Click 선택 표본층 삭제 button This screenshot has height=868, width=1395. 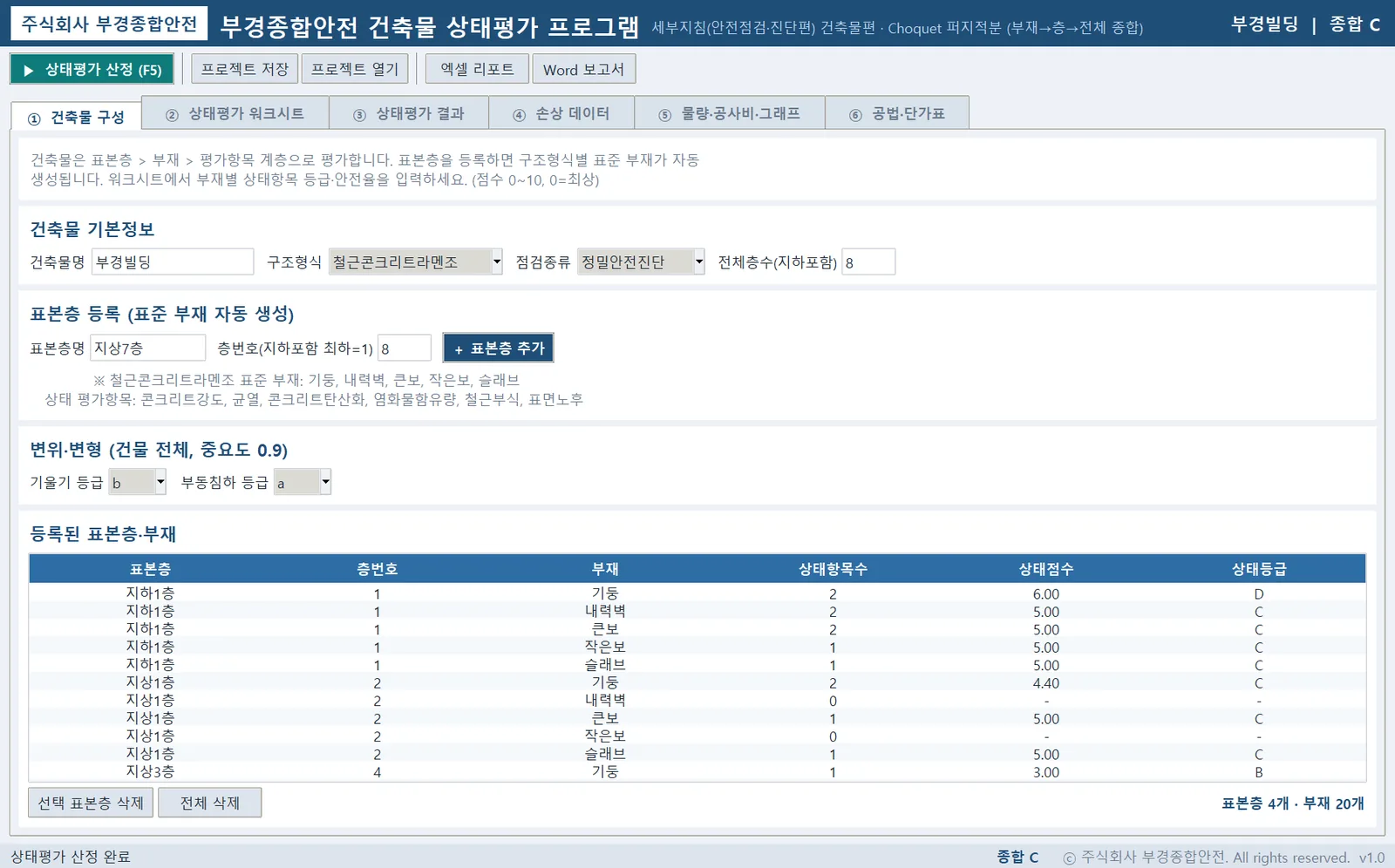click(x=91, y=803)
